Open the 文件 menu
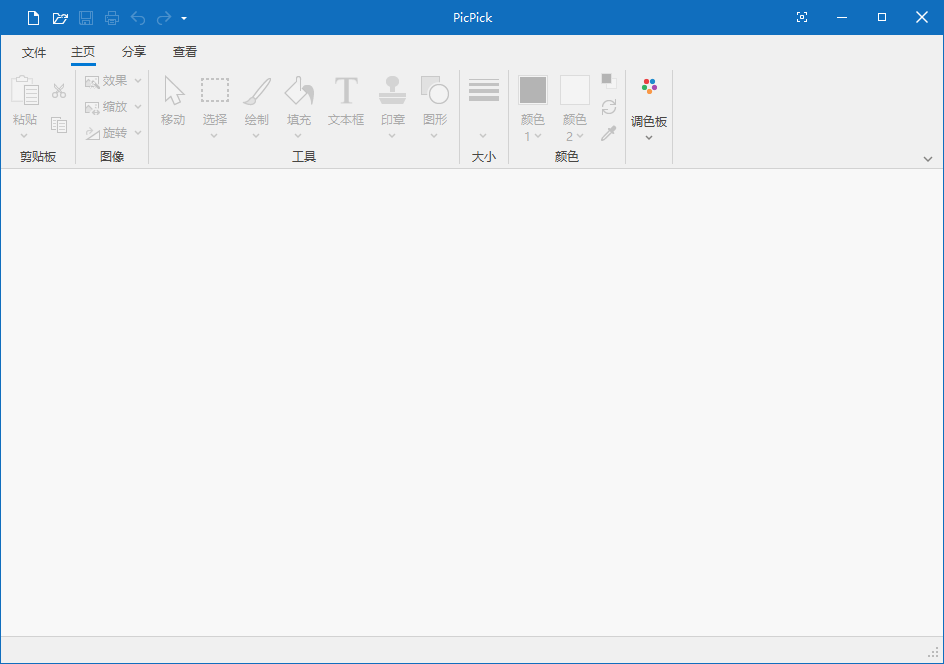 point(33,52)
